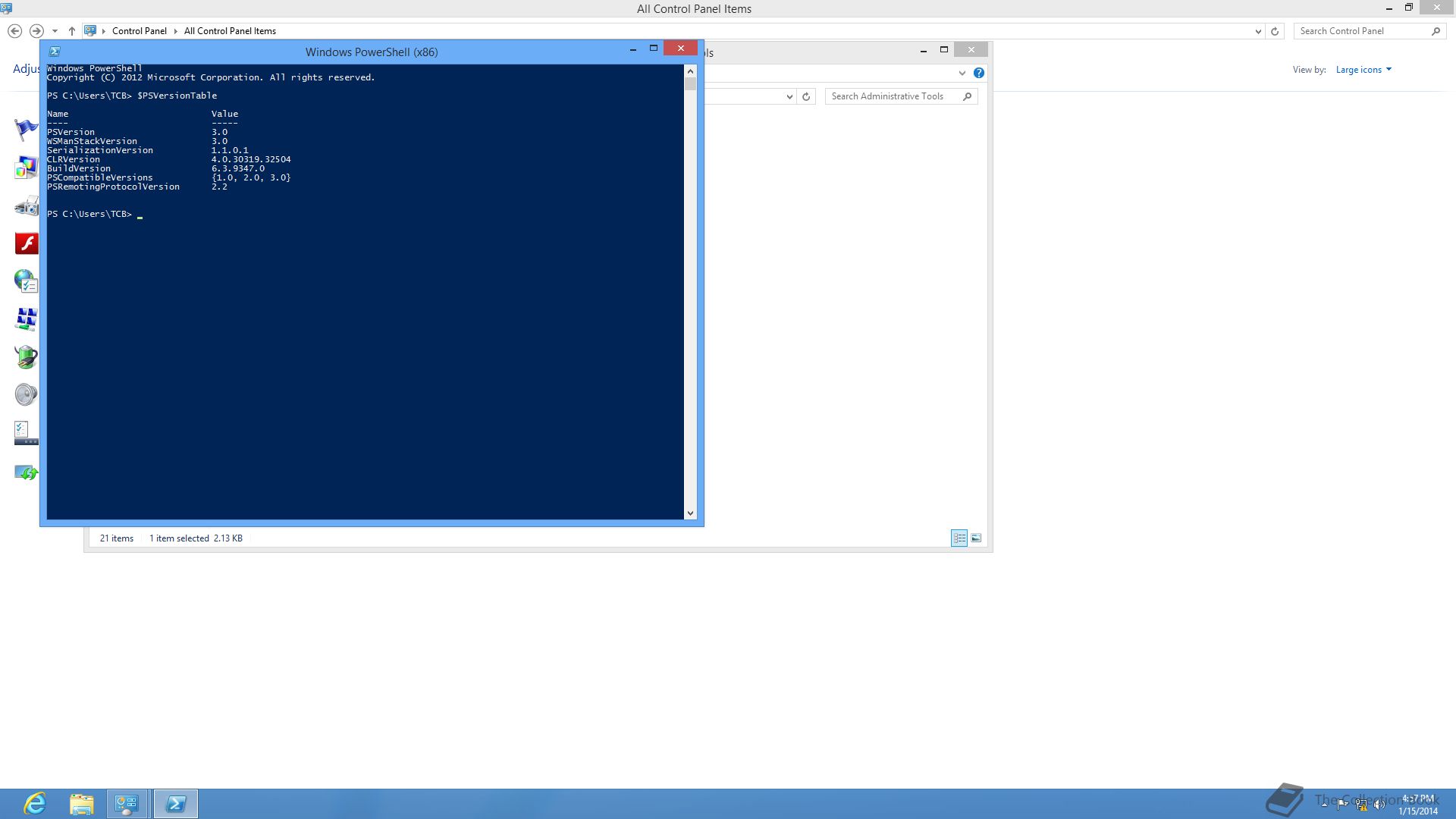Switch to Control Panel taskbar button
Viewport: 1456px width, 819px height.
(127, 804)
